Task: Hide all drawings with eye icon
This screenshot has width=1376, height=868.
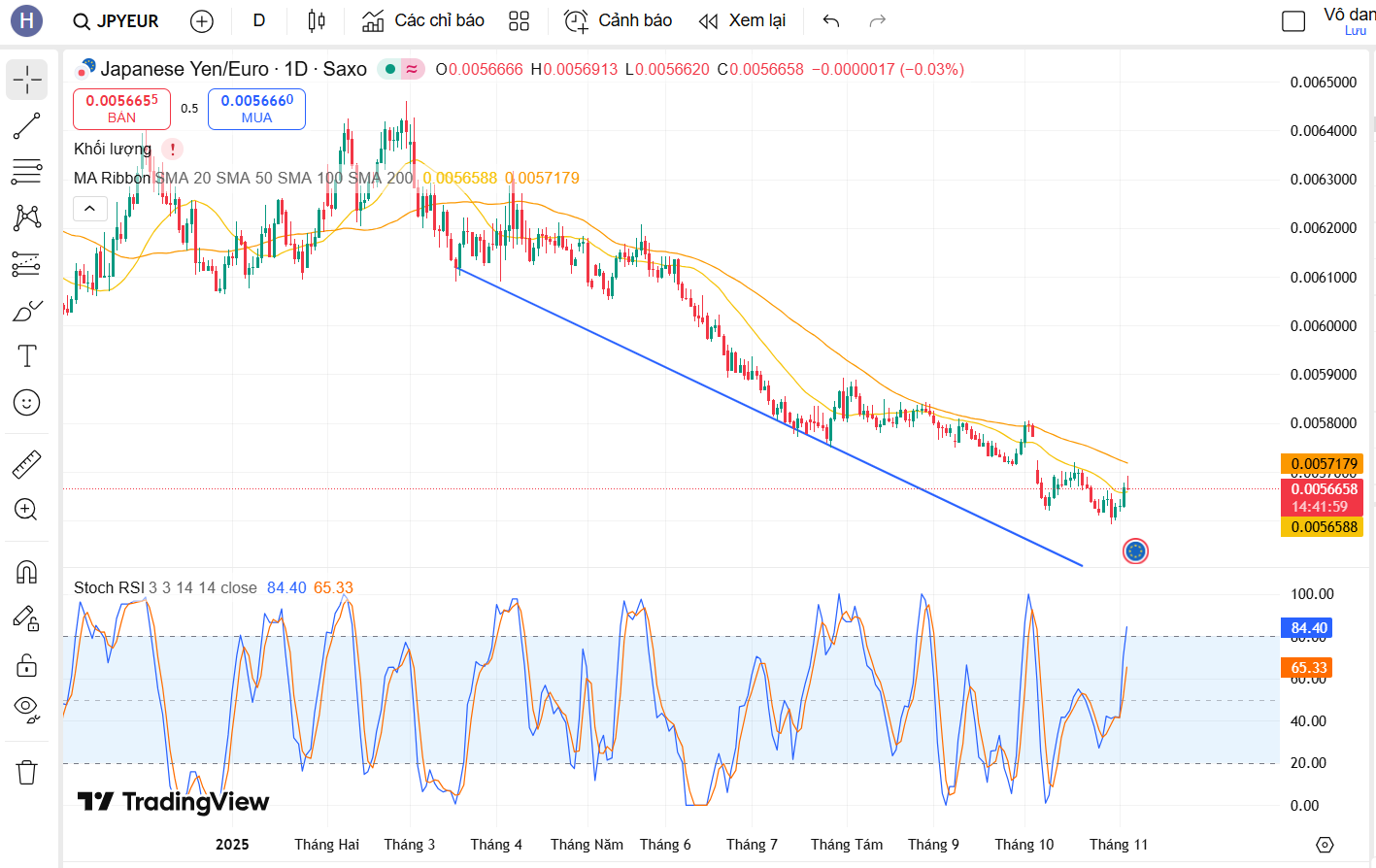Action: (x=26, y=709)
